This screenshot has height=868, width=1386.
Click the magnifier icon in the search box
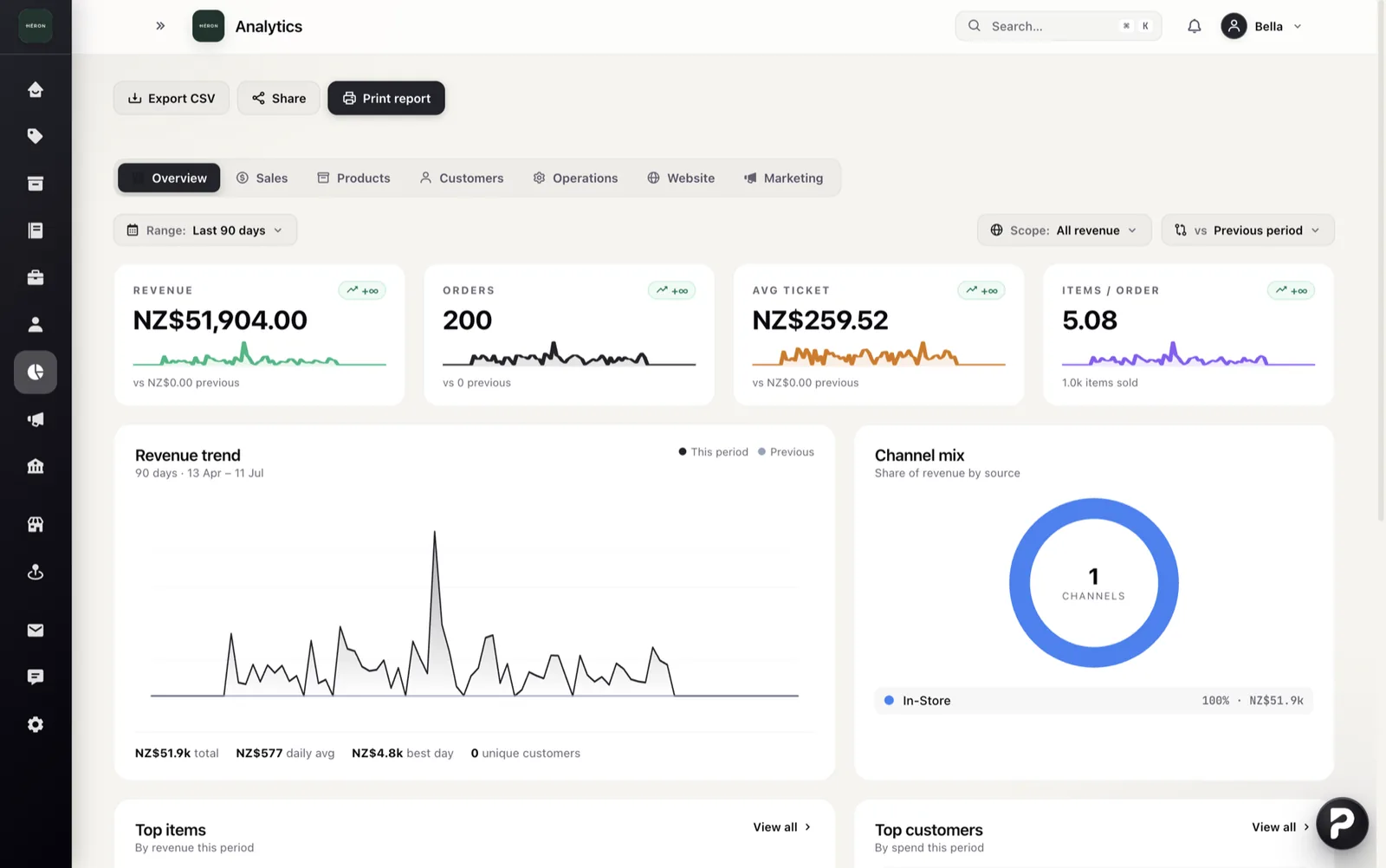pos(975,26)
